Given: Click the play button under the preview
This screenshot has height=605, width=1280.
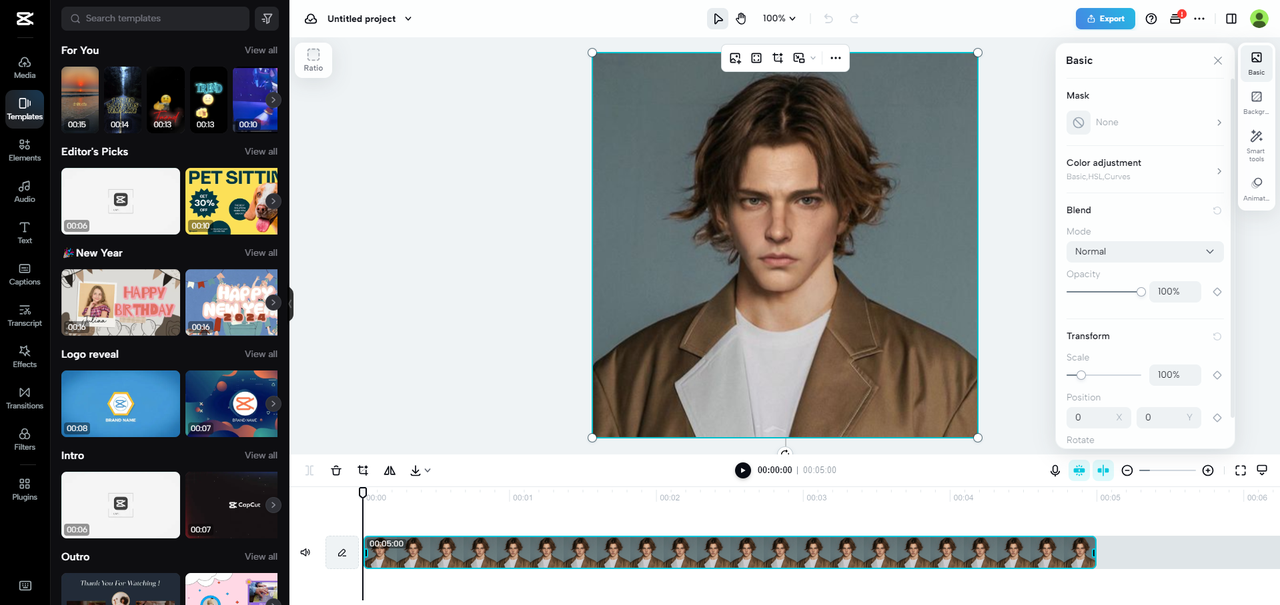Looking at the screenshot, I should (742, 470).
